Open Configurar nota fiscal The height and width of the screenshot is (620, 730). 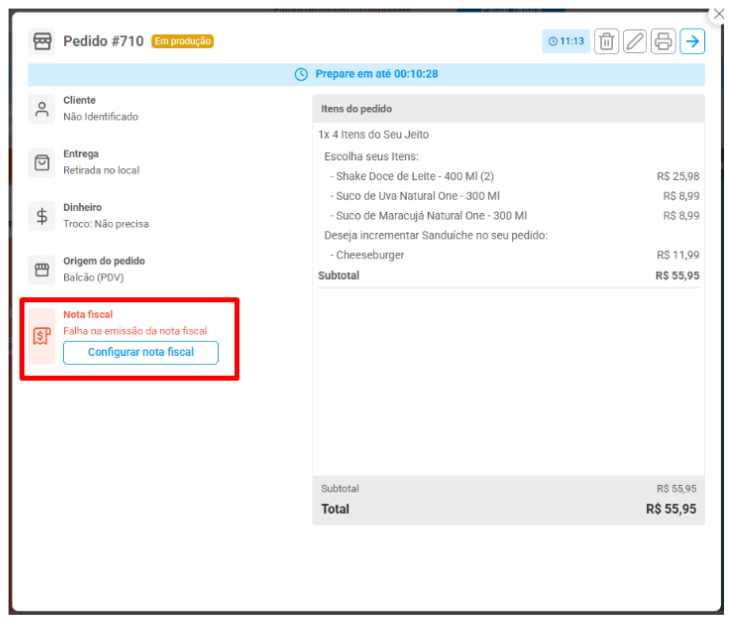coord(140,352)
